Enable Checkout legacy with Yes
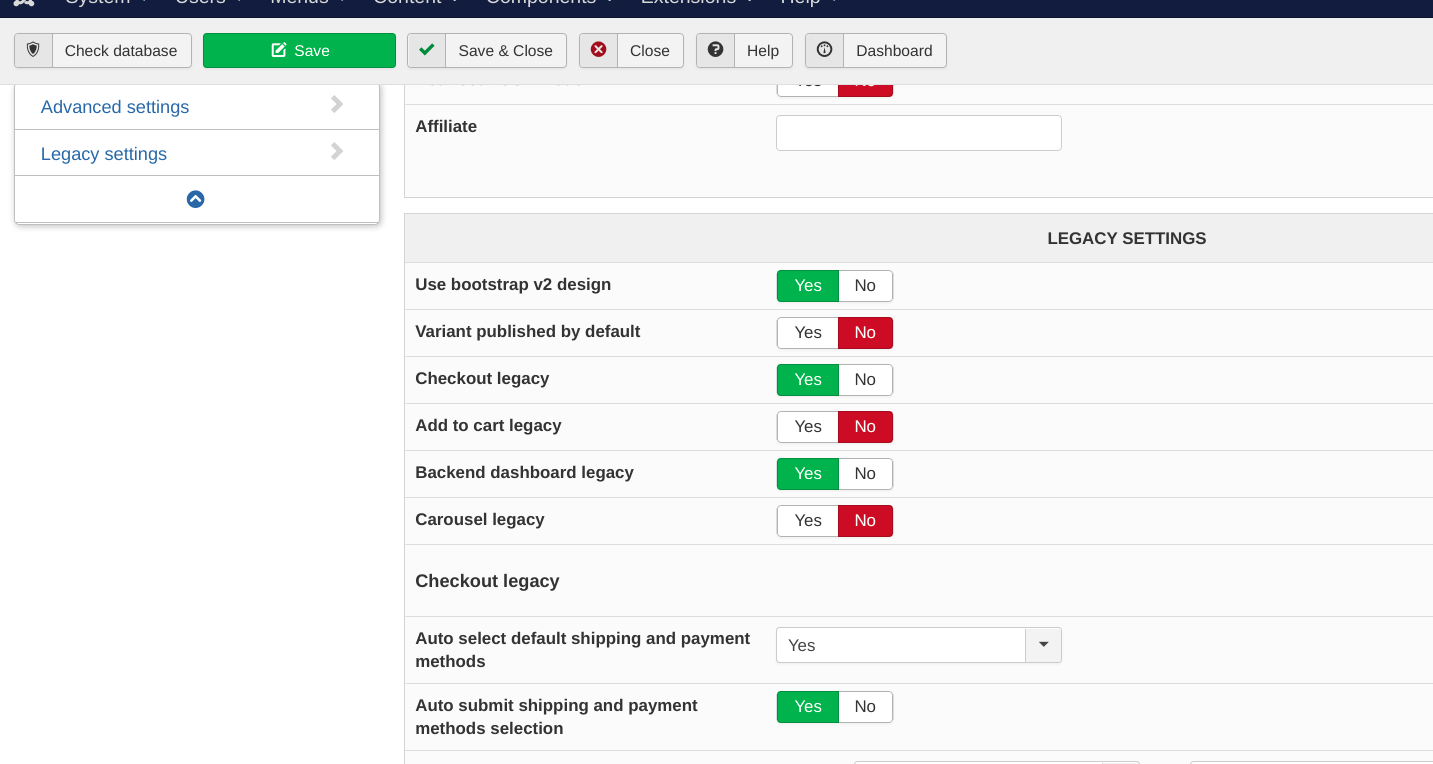 (x=808, y=380)
